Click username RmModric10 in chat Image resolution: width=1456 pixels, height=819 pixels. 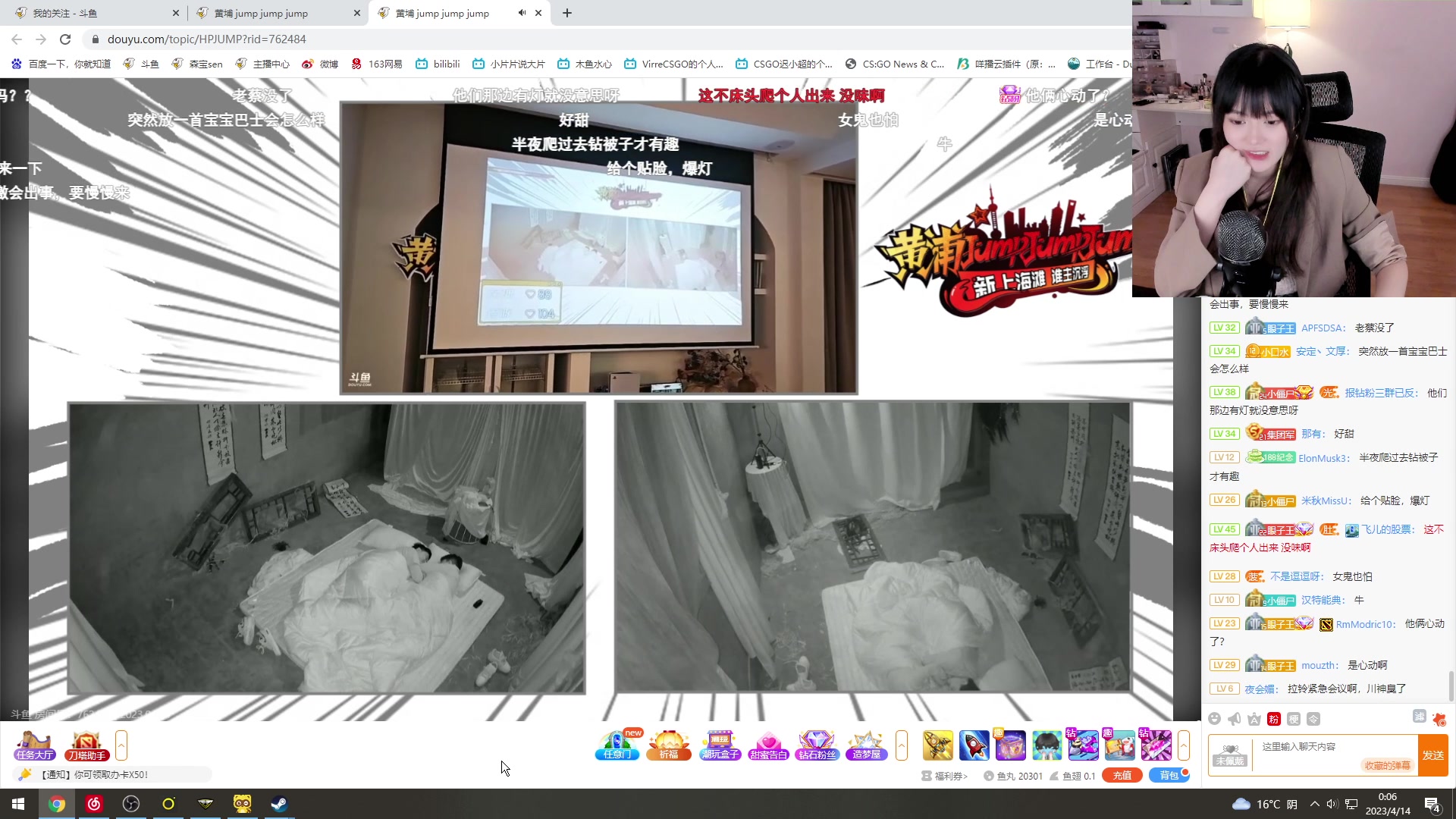click(x=1365, y=624)
